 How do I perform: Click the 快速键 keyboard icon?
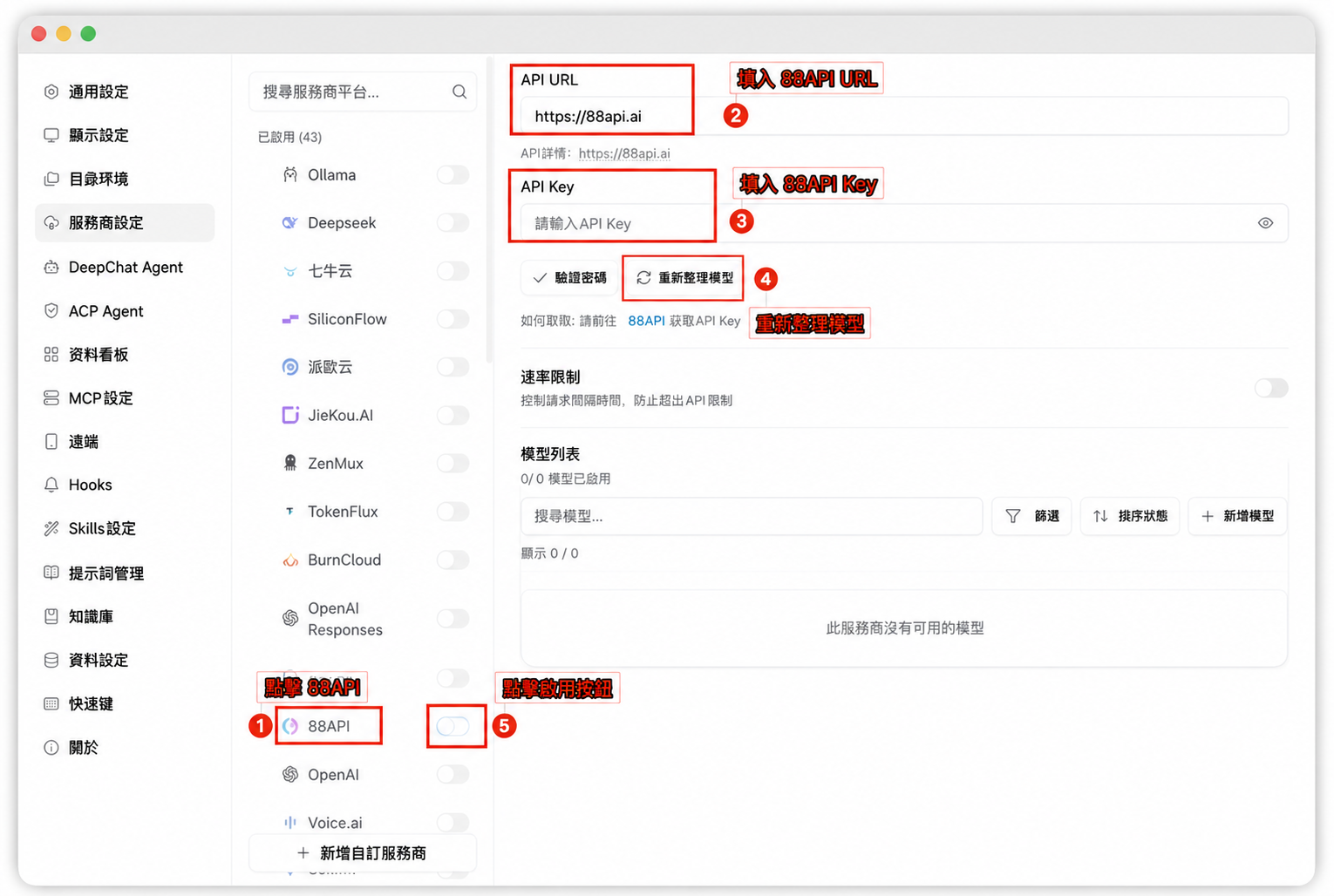tap(51, 703)
